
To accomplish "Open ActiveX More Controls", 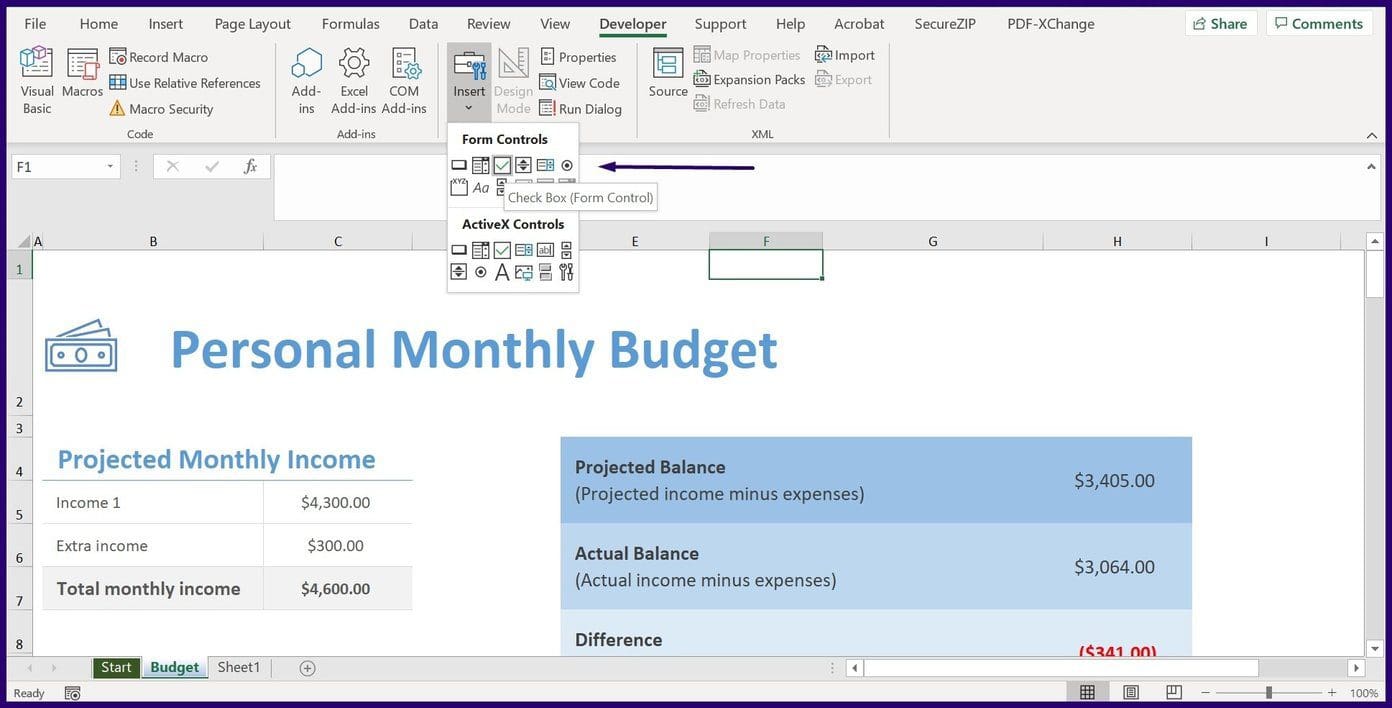I will click(x=567, y=272).
